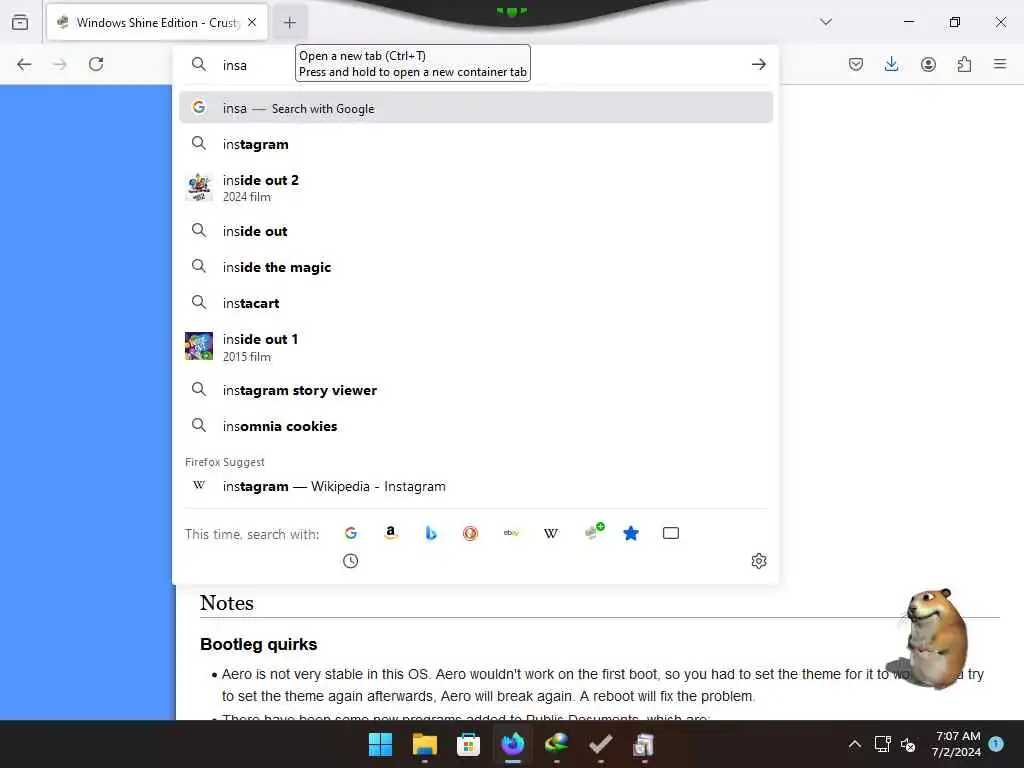Choose inside out 1 2015 film suggestion
Image resolution: width=1024 pixels, height=768 pixels.
coord(475,347)
